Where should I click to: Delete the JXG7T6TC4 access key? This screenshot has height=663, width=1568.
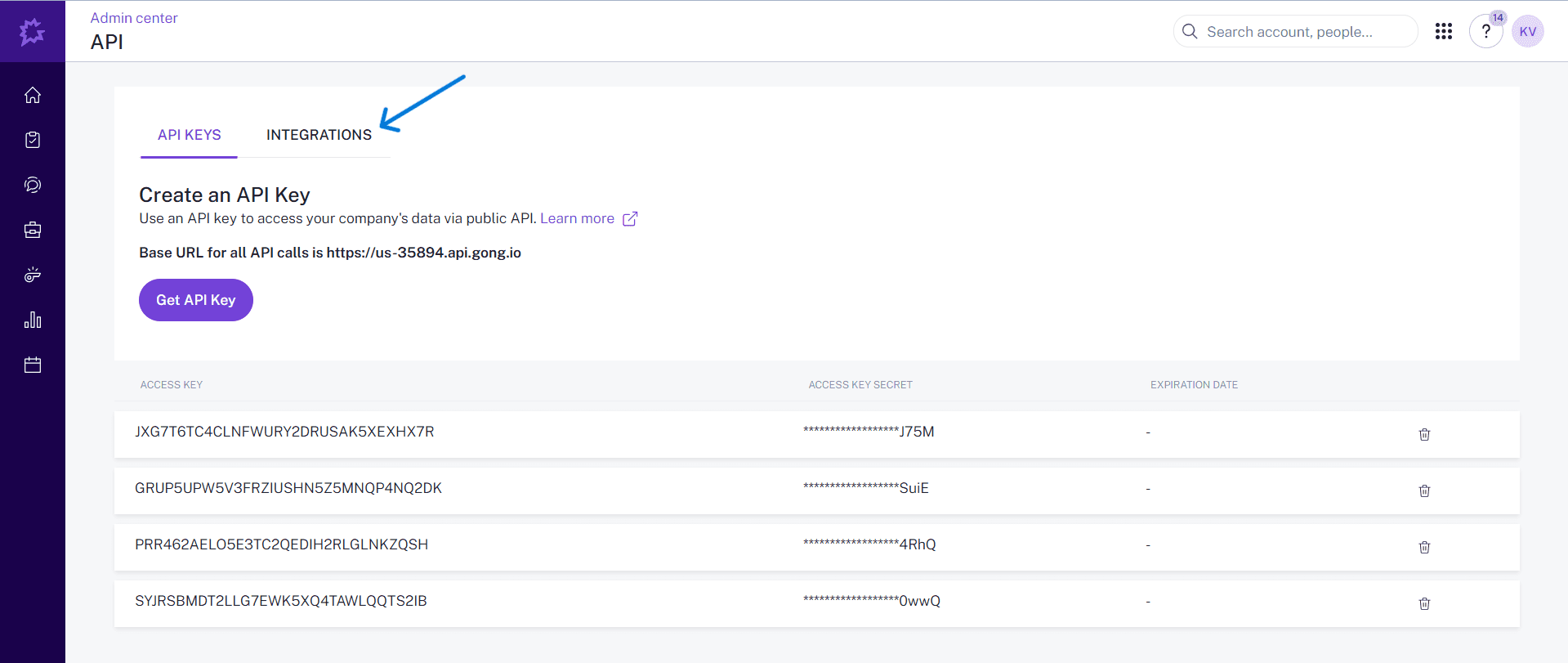(1424, 434)
